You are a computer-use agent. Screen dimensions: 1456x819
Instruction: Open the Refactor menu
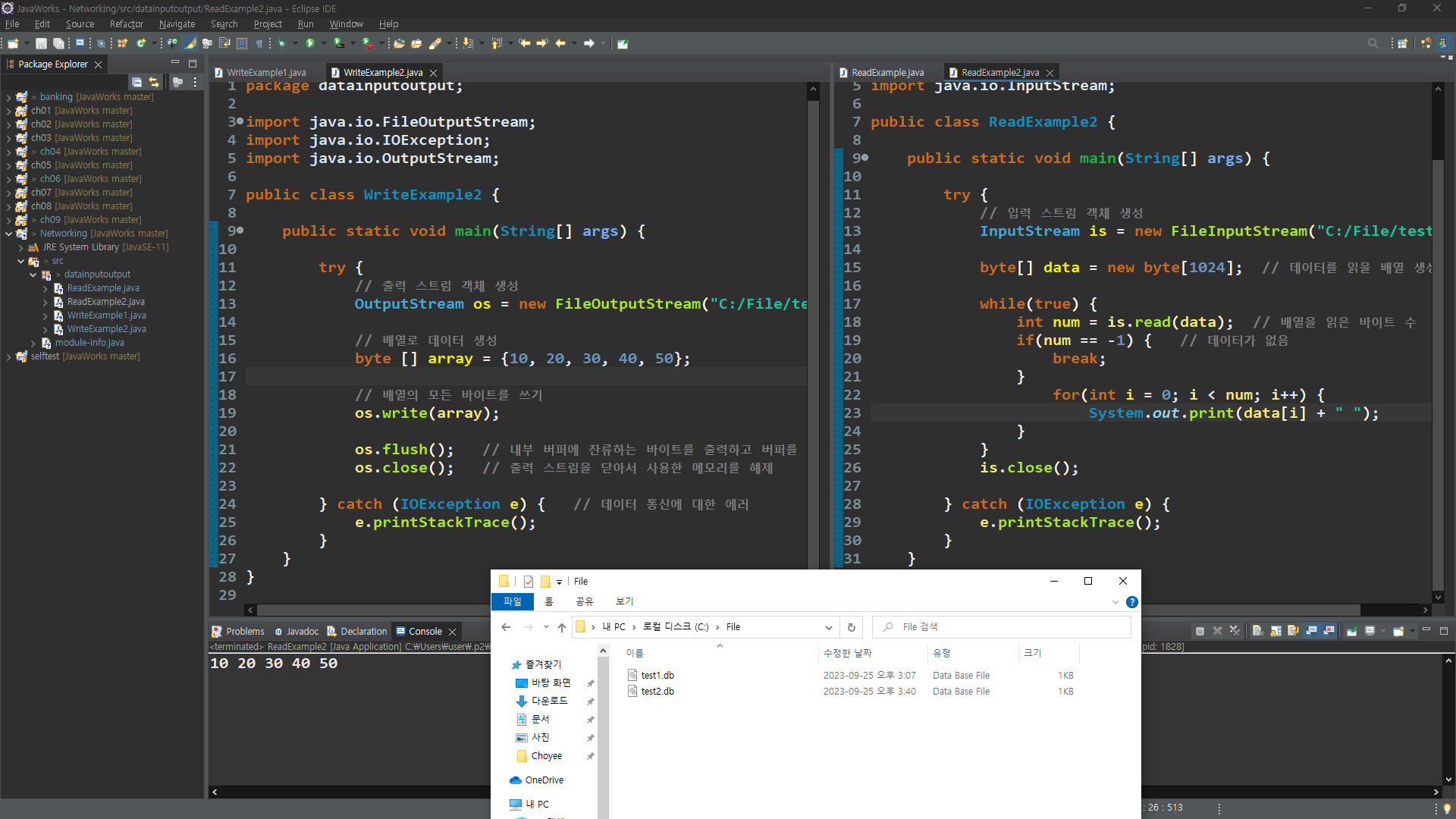[x=126, y=24]
